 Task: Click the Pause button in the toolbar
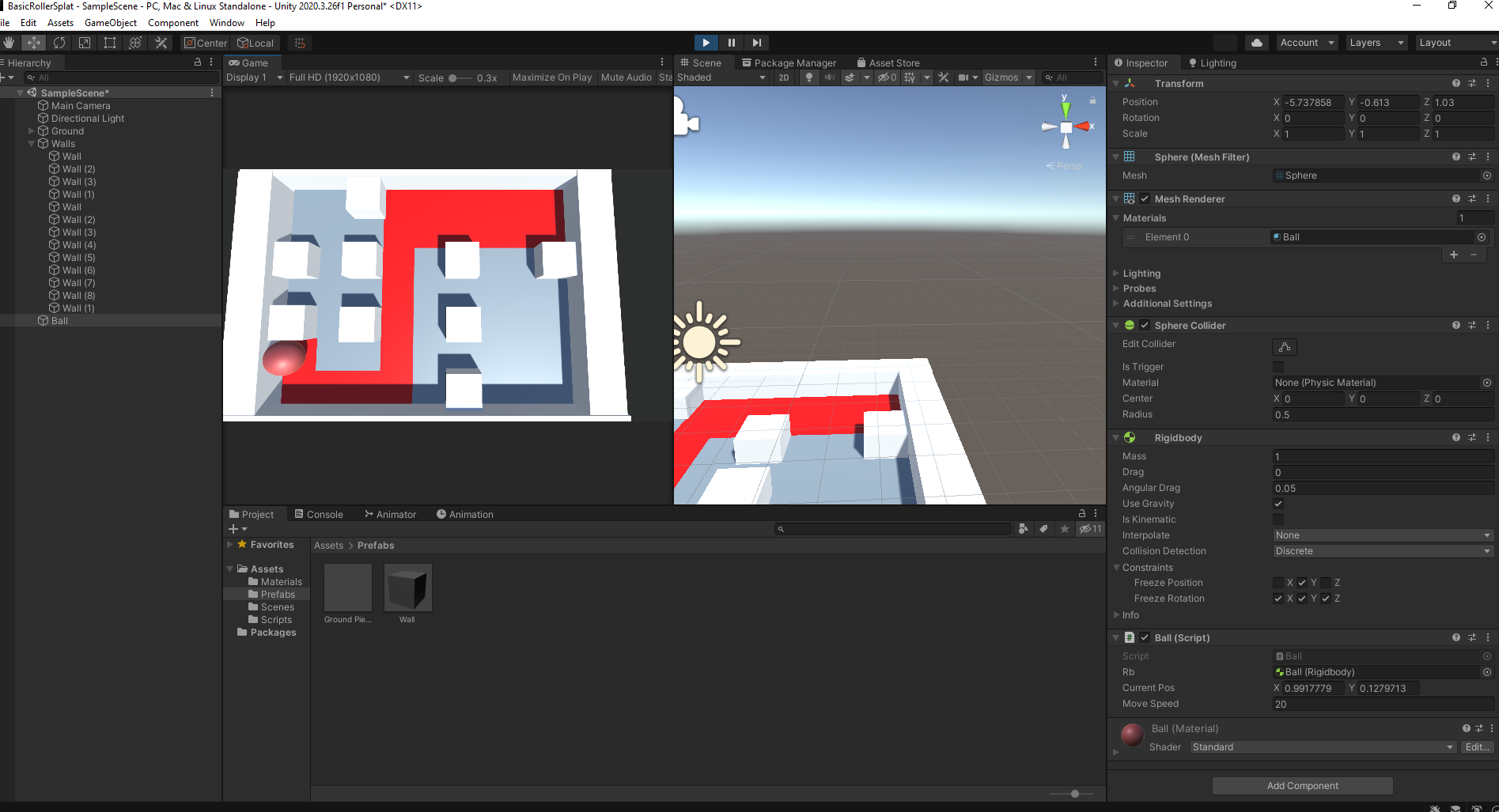click(731, 42)
